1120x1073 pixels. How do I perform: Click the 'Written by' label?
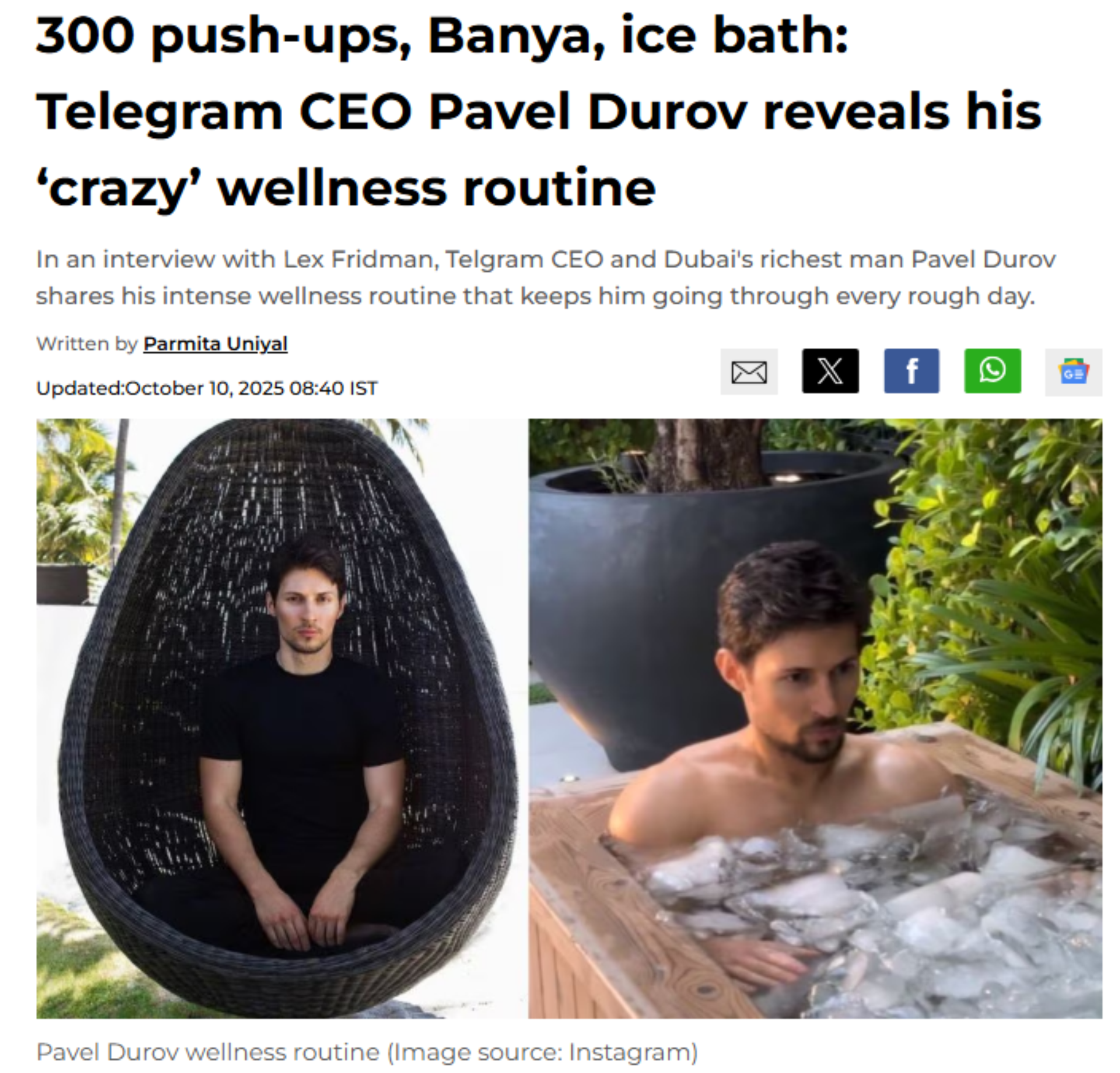point(87,344)
